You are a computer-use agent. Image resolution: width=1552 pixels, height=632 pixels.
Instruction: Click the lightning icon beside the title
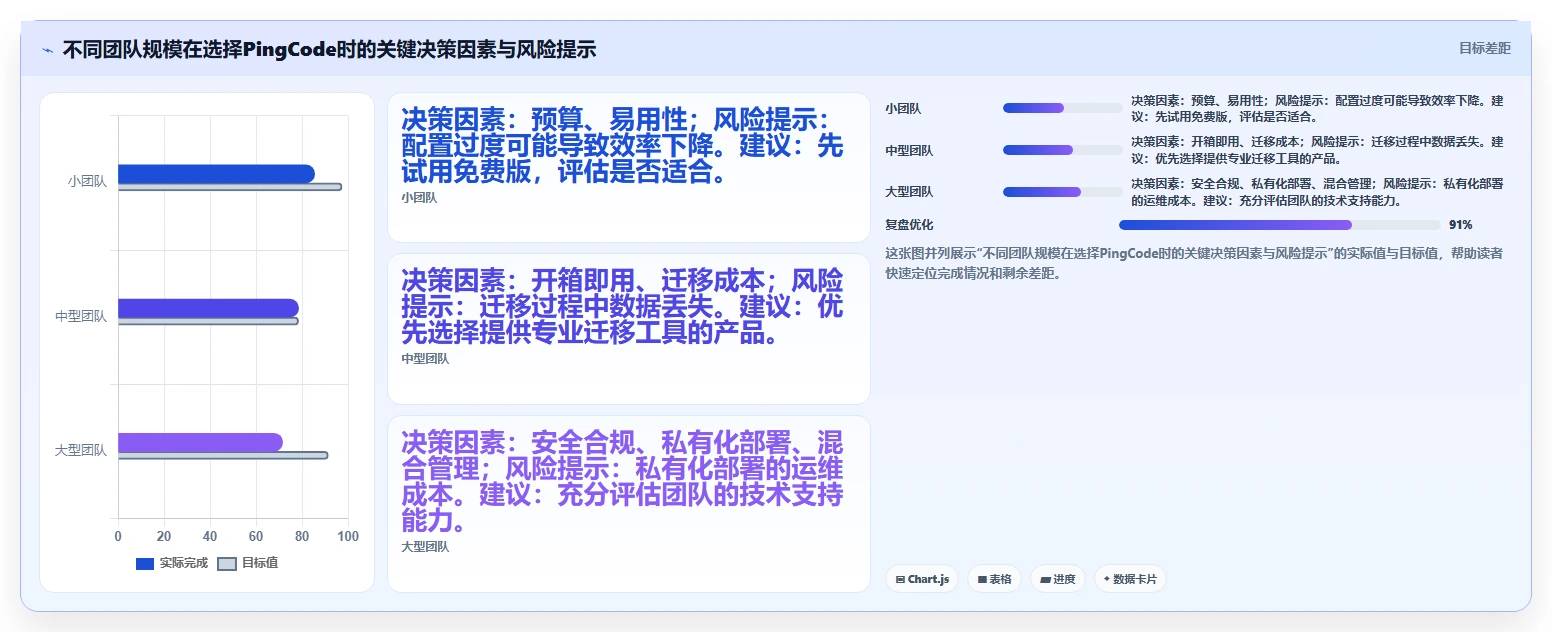[x=48, y=49]
